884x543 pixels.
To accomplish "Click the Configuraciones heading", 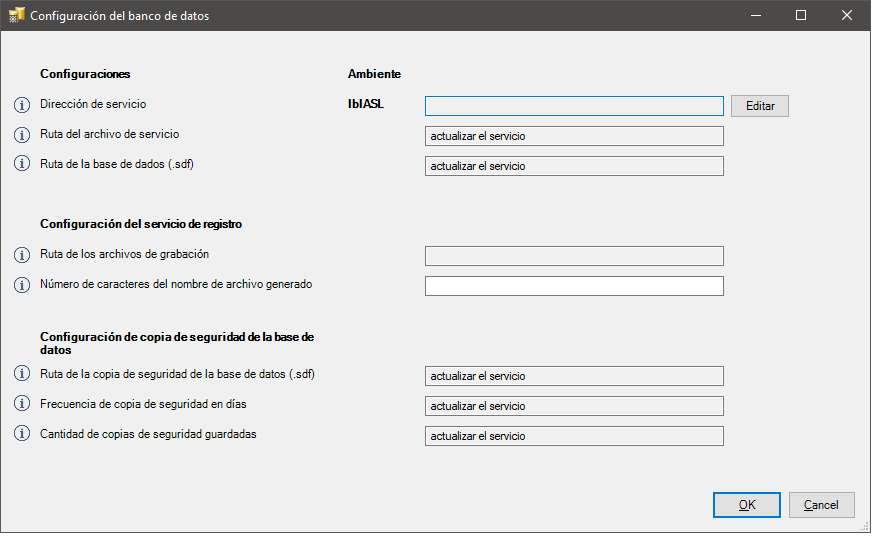I will [85, 74].
